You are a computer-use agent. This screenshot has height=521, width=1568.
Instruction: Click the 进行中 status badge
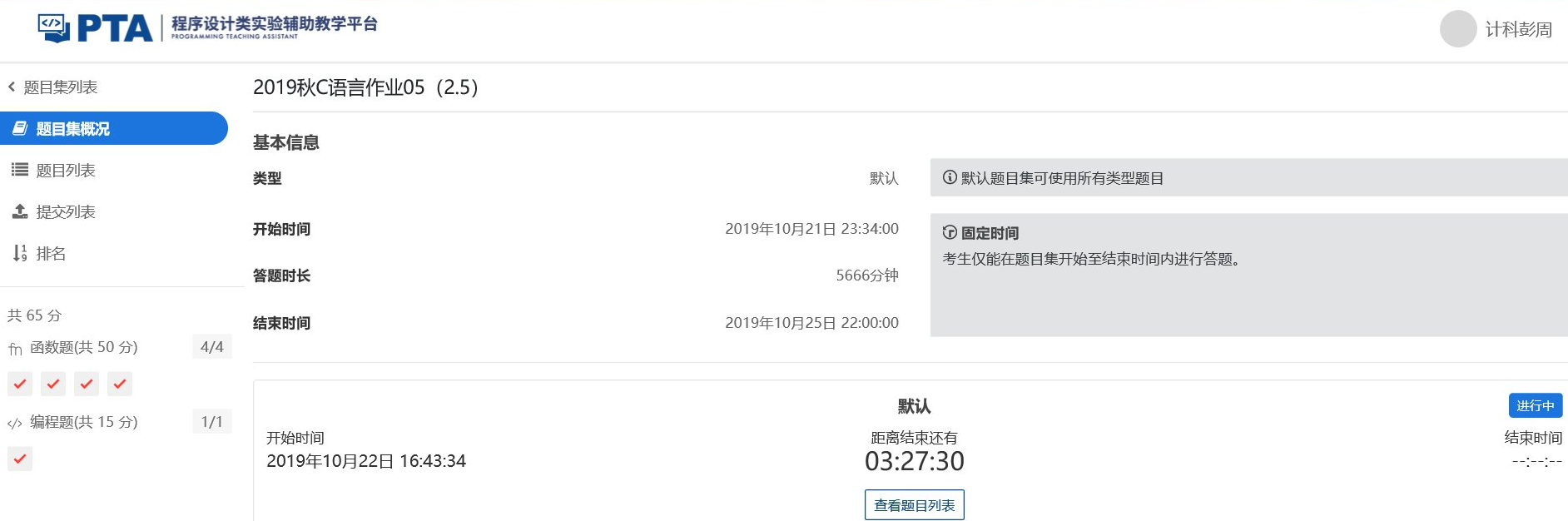pyautogui.click(x=1535, y=405)
